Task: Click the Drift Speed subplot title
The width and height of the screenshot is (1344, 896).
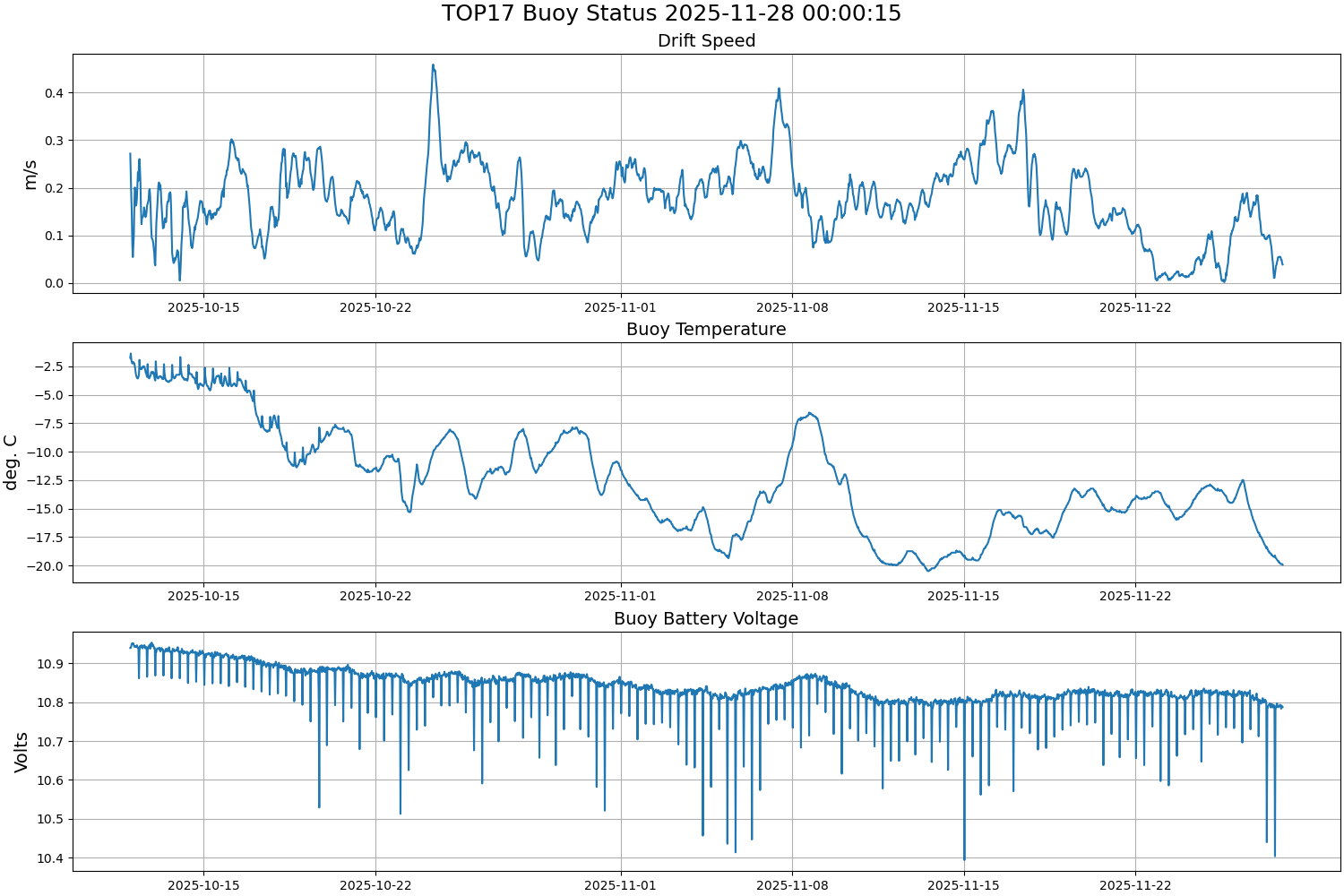Action: pos(706,40)
